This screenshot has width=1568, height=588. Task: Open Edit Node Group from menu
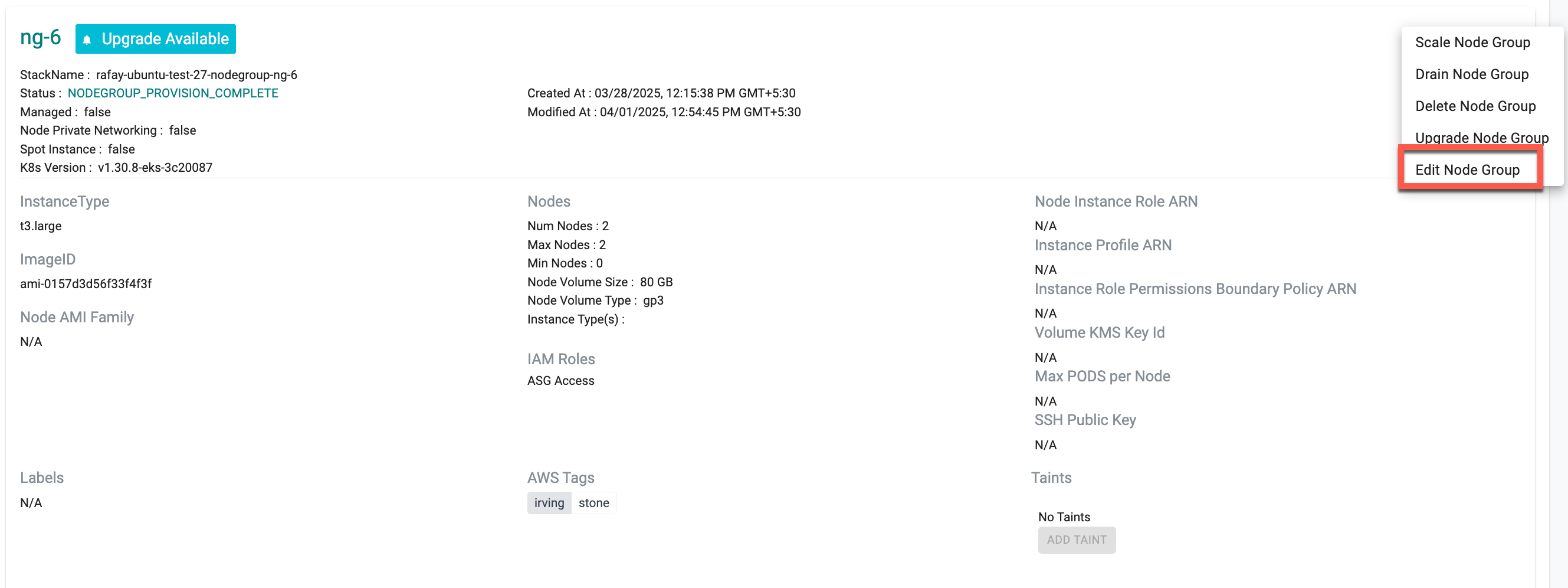(x=1467, y=169)
